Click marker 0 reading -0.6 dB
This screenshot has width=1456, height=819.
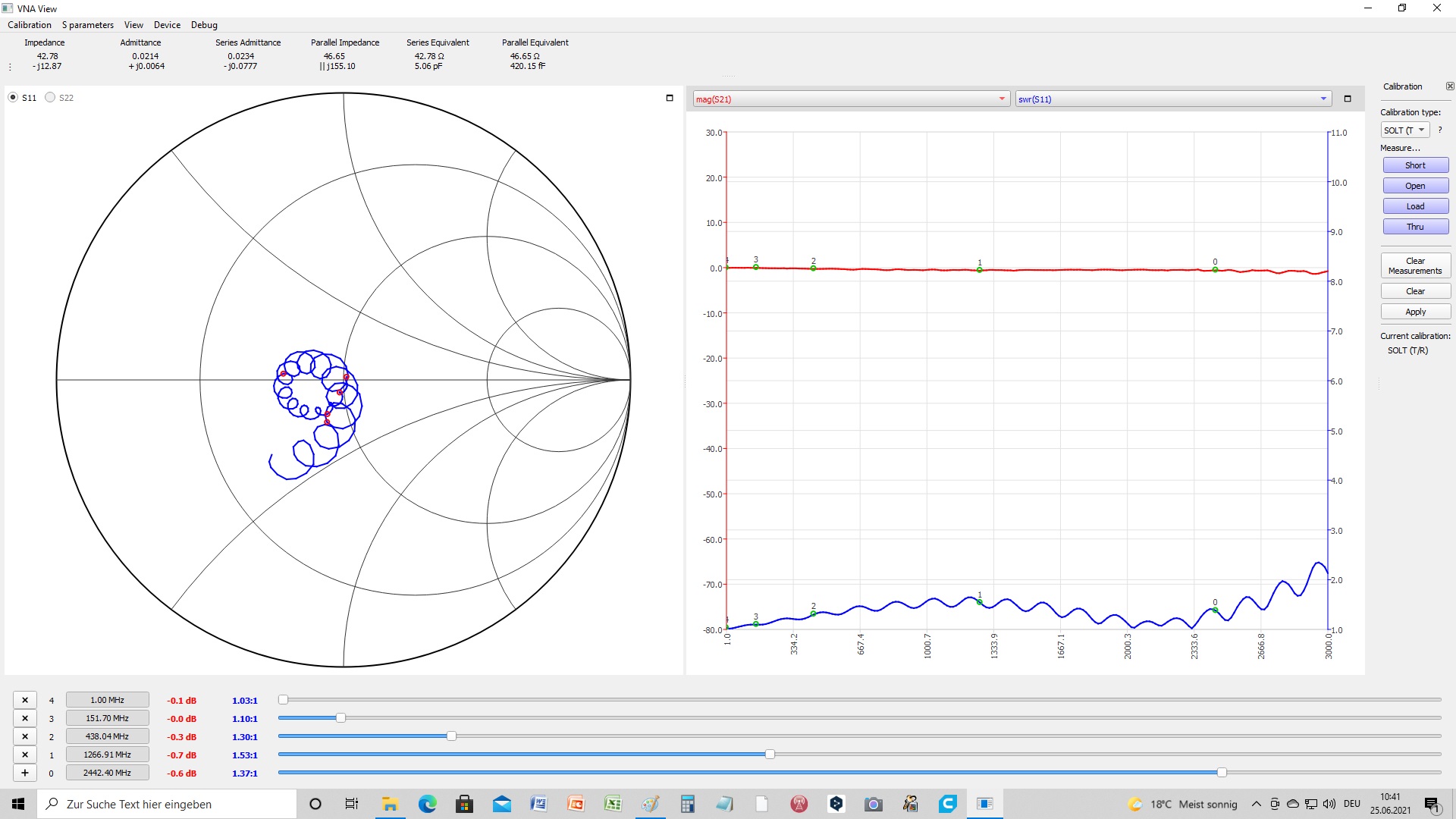point(182,773)
